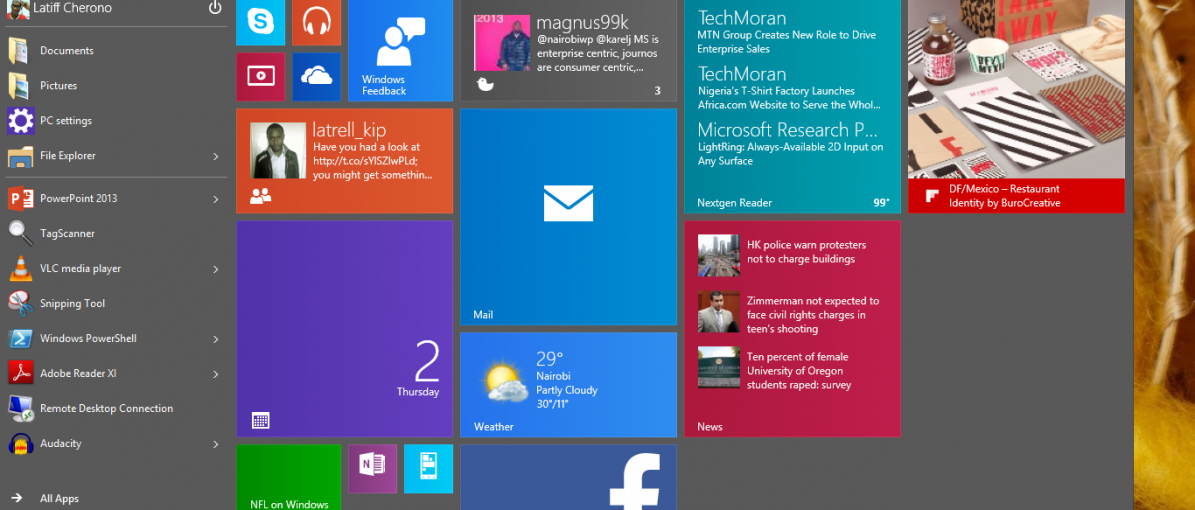
Task: Launch File Explorer
Action: 117,156
